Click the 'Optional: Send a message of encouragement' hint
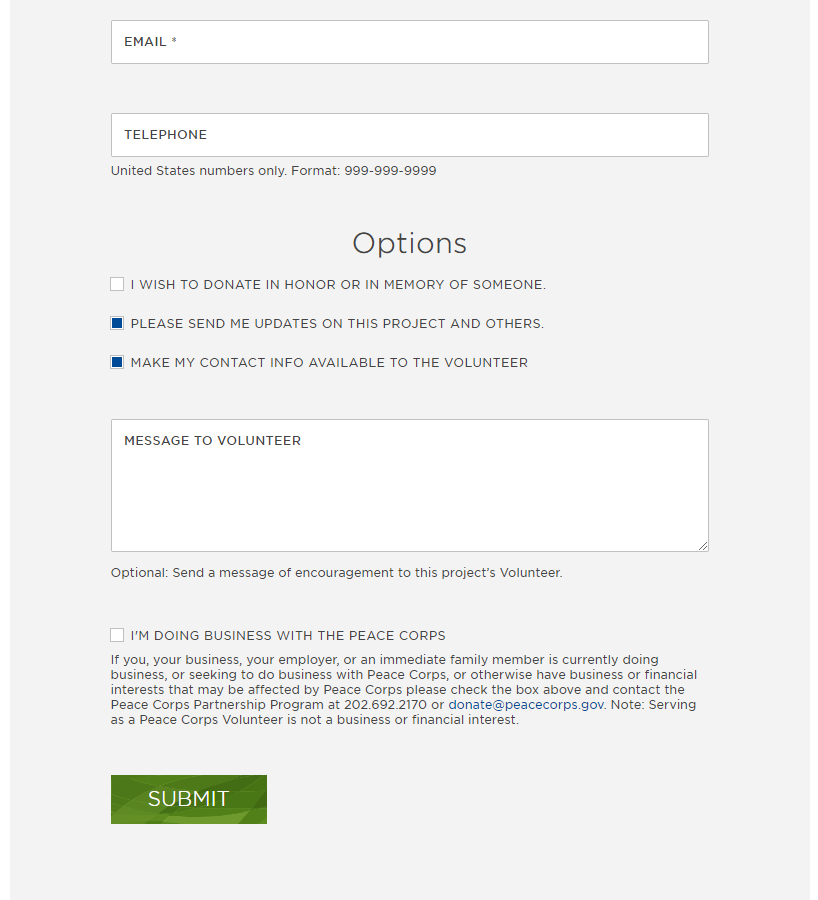Viewport: 818px width, 900px height. [x=336, y=574]
